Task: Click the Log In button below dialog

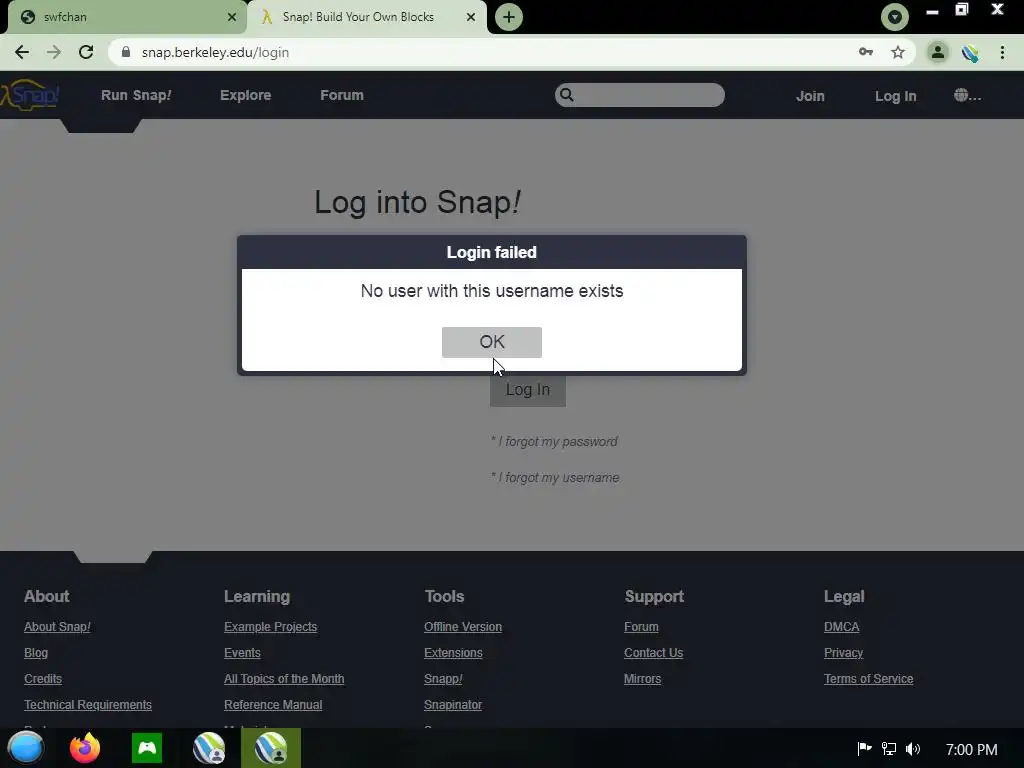Action: tap(528, 390)
